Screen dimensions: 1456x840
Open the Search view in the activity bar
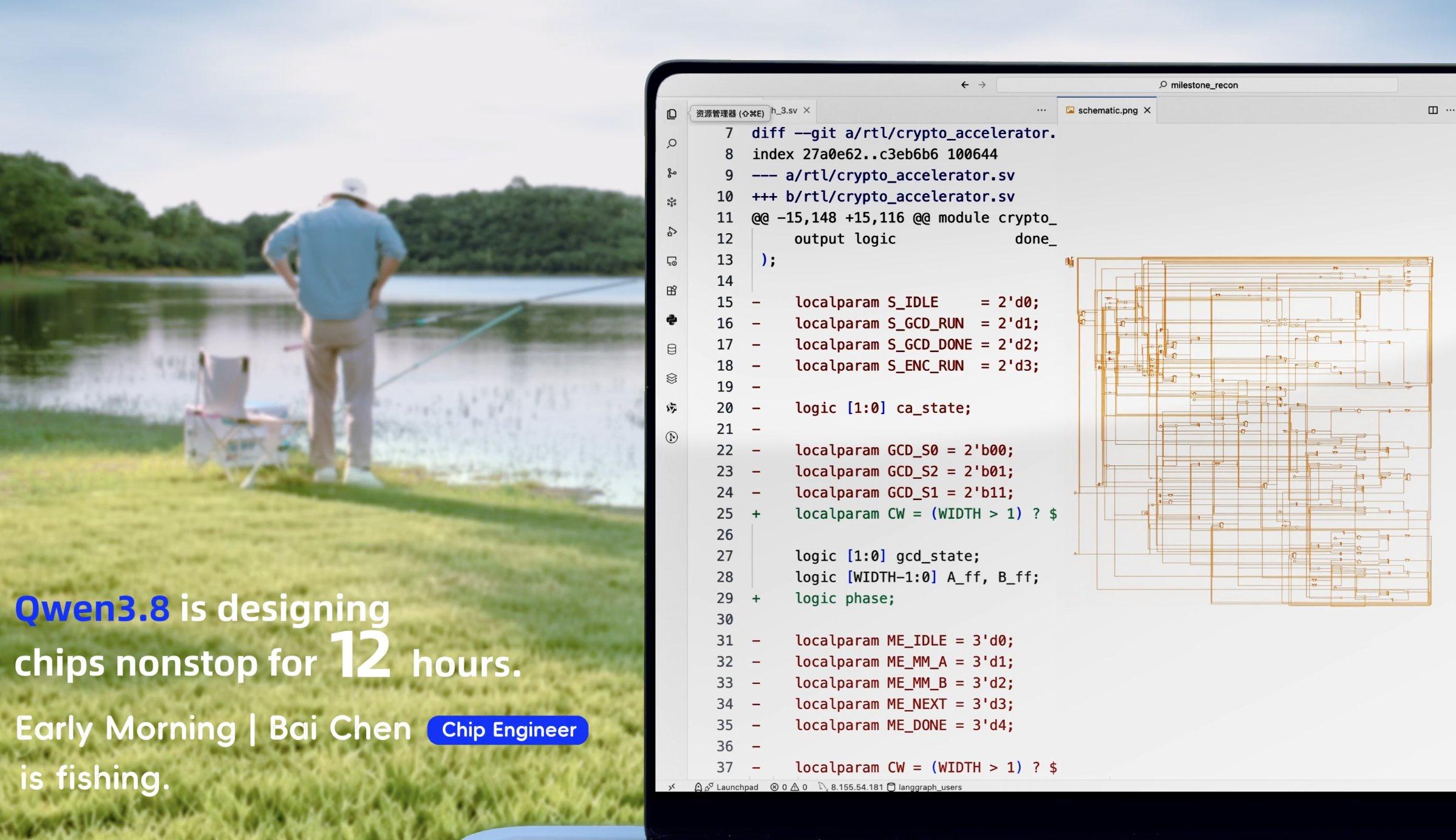[x=672, y=144]
